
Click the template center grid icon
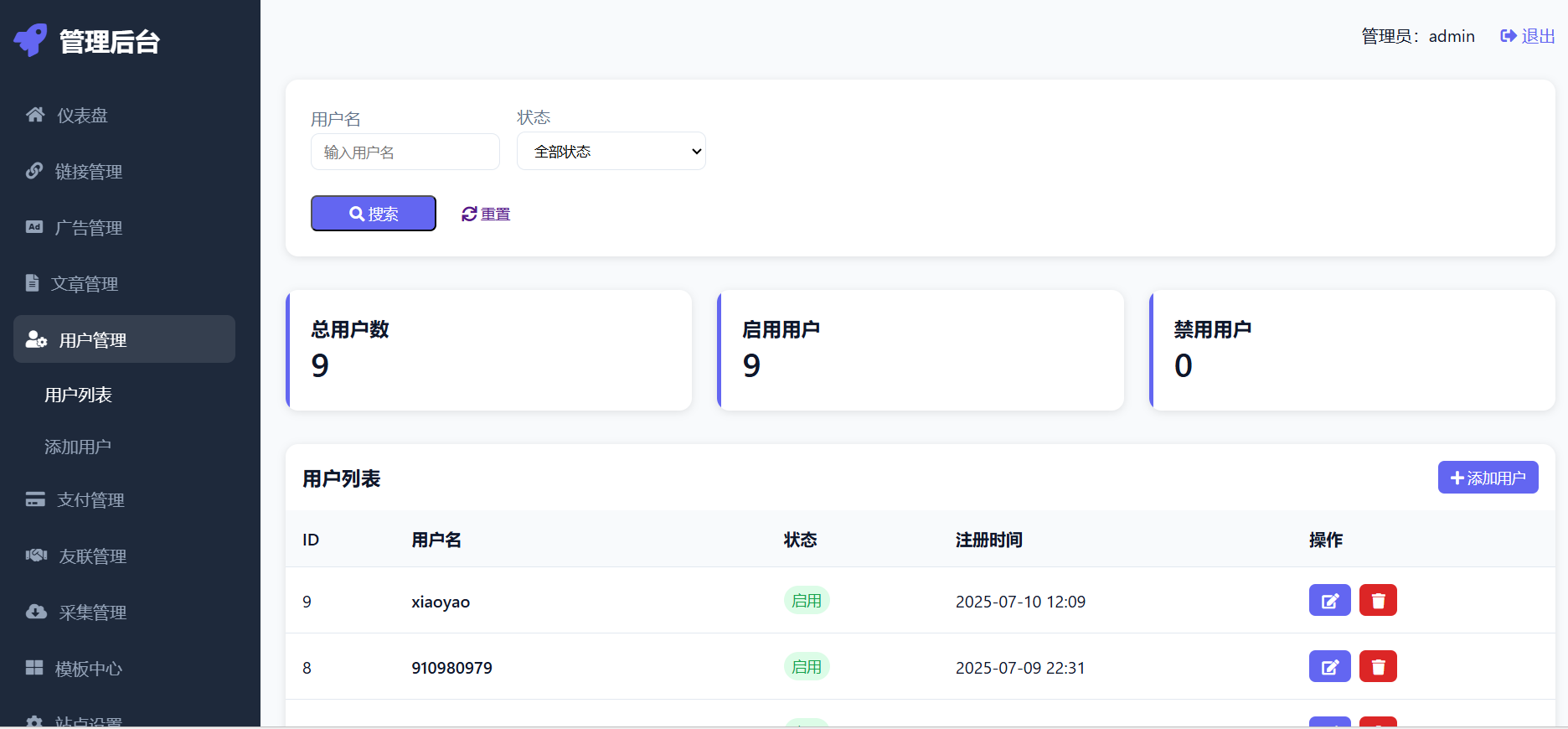34,668
